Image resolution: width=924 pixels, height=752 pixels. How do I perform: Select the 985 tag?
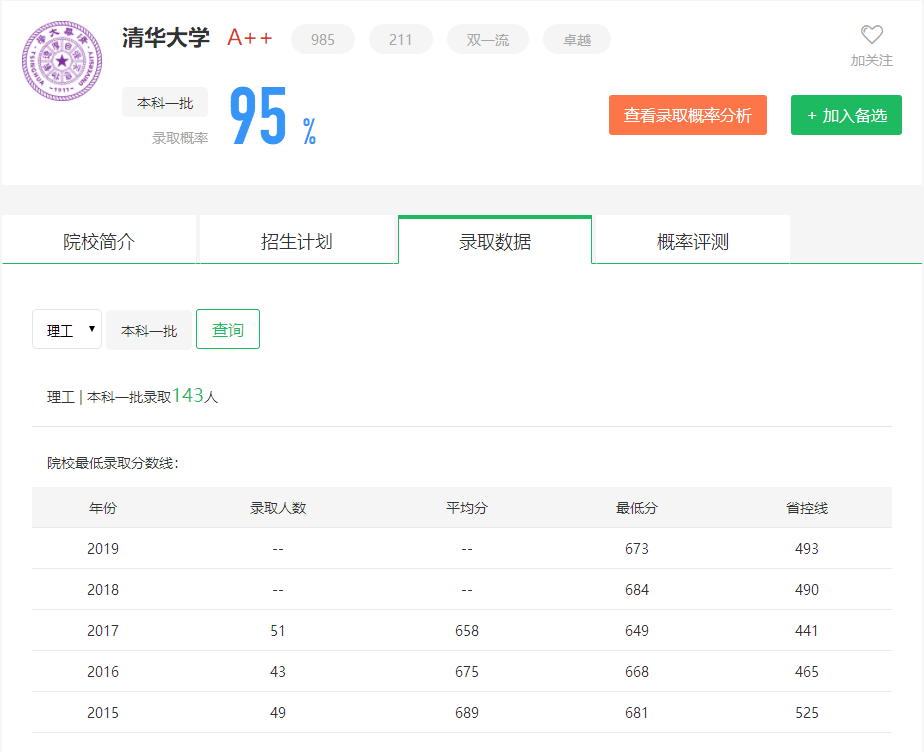pyautogui.click(x=323, y=39)
